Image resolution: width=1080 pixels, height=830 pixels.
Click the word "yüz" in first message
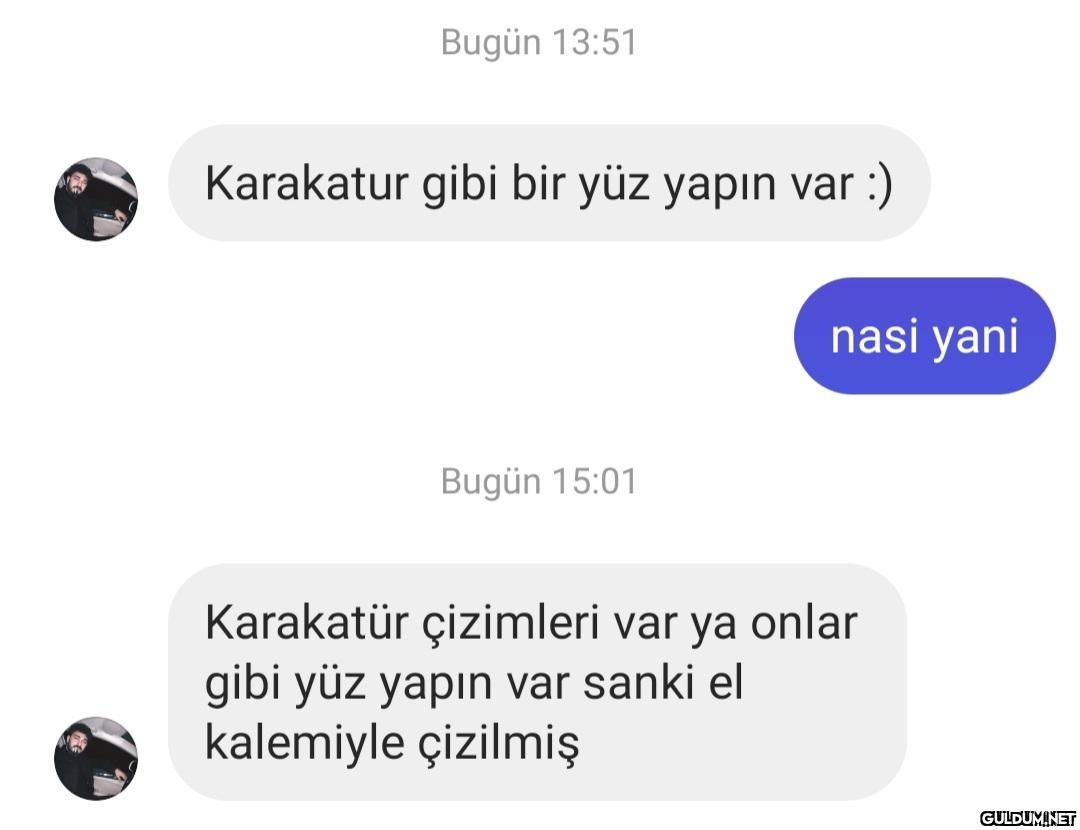[614, 185]
